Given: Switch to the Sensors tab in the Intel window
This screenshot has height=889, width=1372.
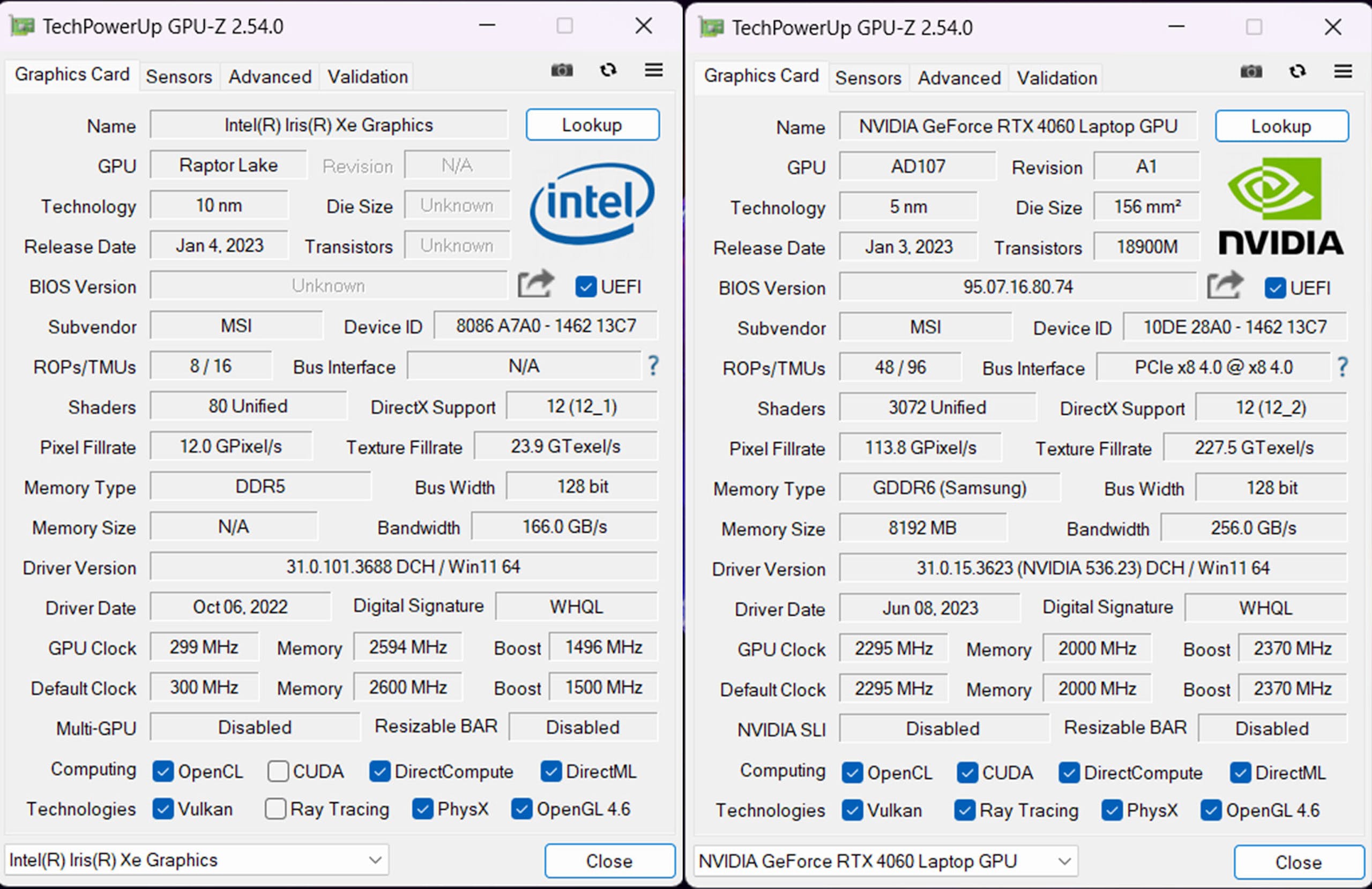Looking at the screenshot, I should click(178, 77).
